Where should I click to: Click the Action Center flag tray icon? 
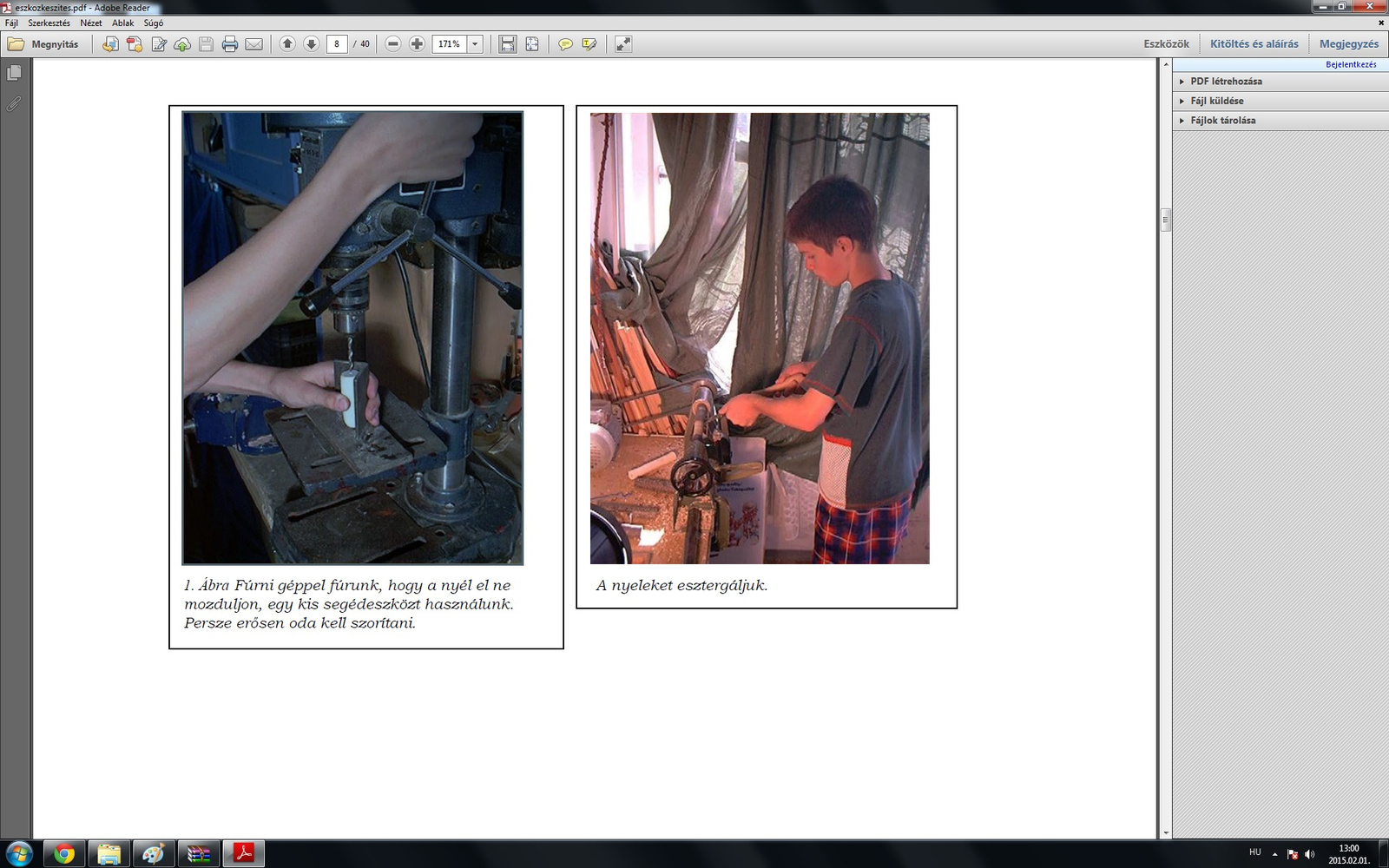(x=1293, y=854)
